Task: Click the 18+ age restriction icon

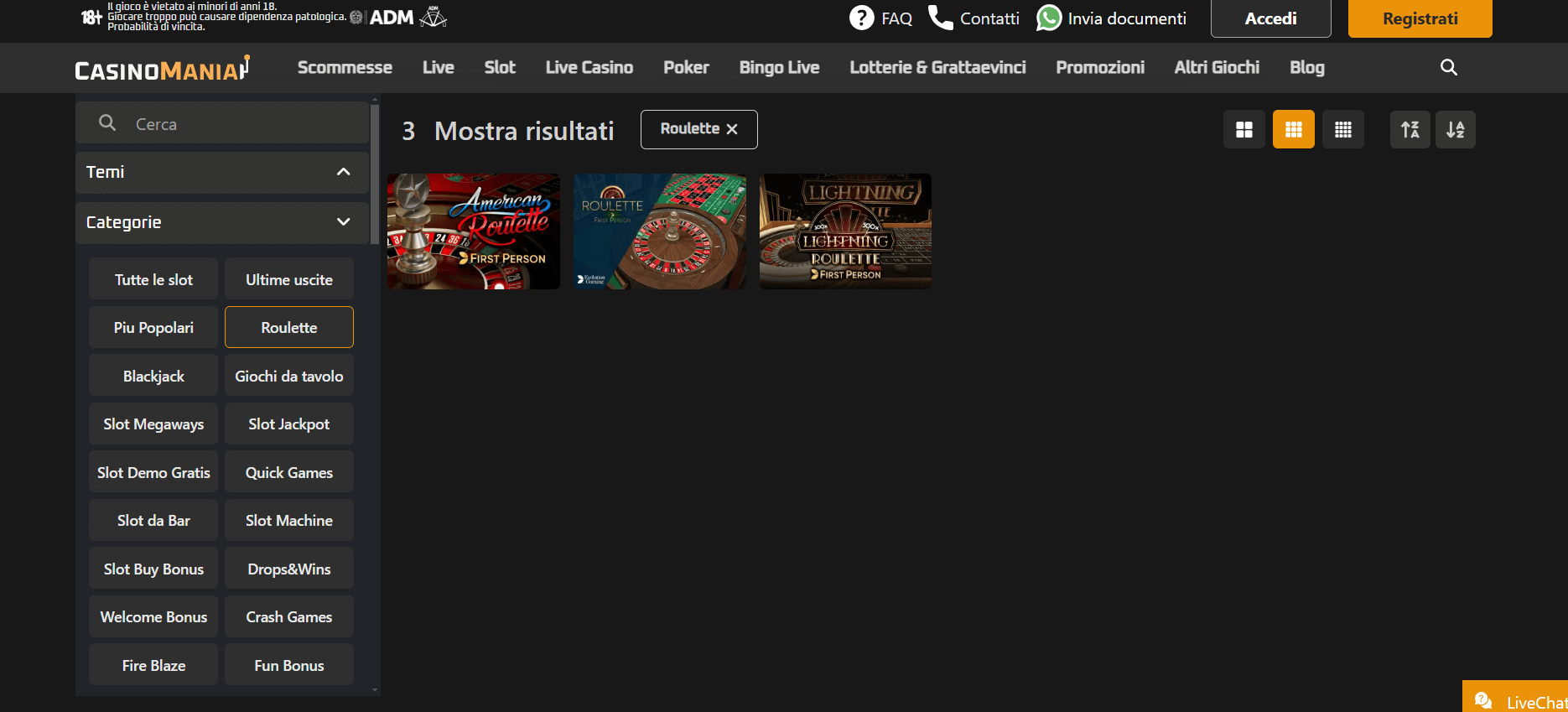Action: point(91,17)
